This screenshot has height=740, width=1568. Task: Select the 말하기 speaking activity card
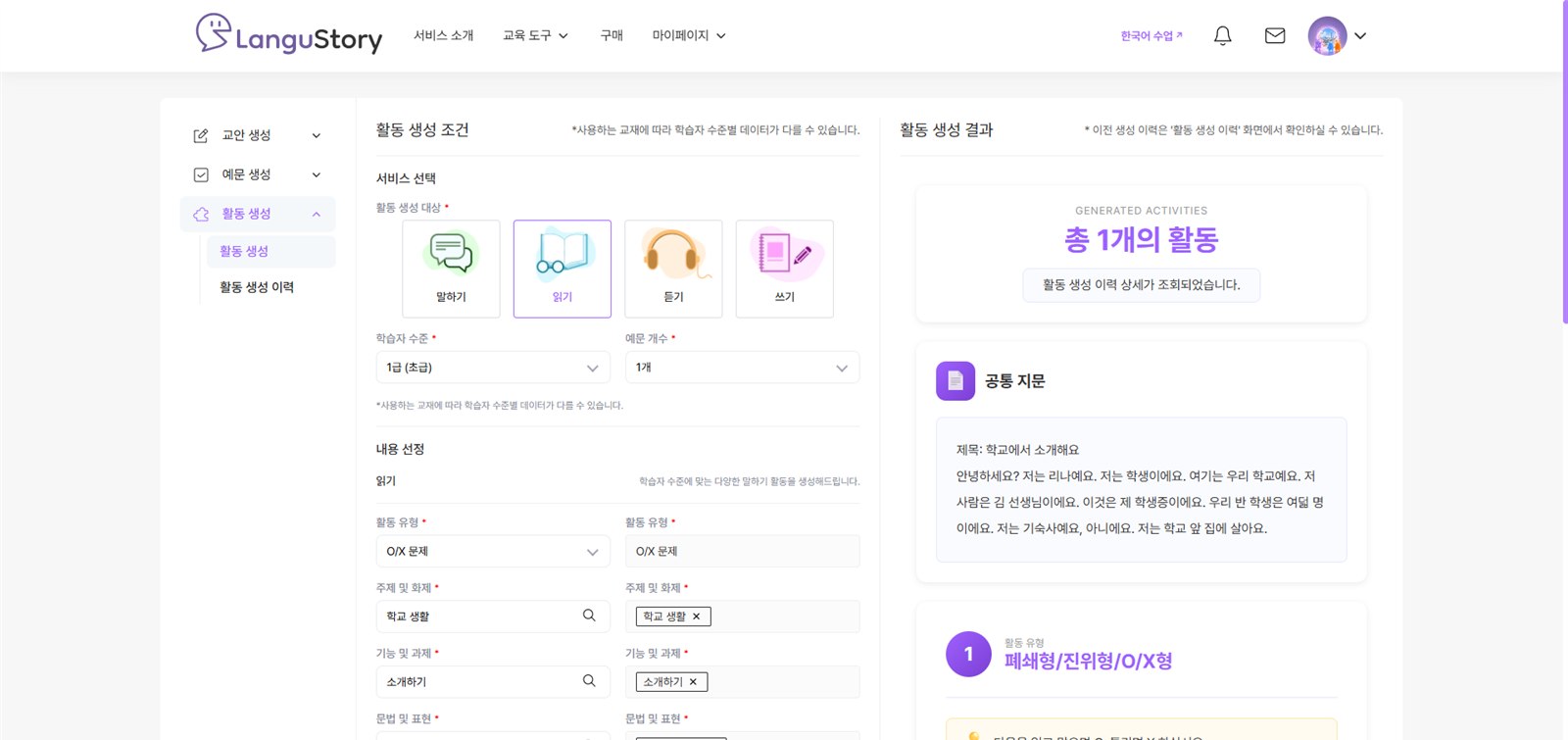pos(451,269)
